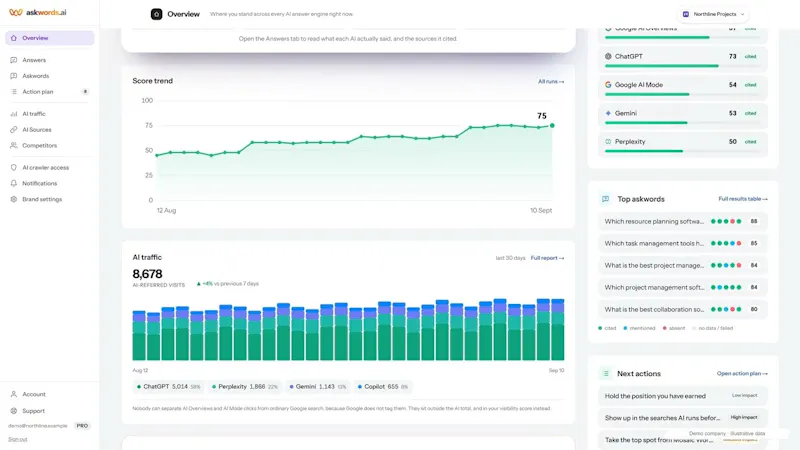Click the AI traffic bar-chart icon
This screenshot has height=450, width=800.
point(14,114)
